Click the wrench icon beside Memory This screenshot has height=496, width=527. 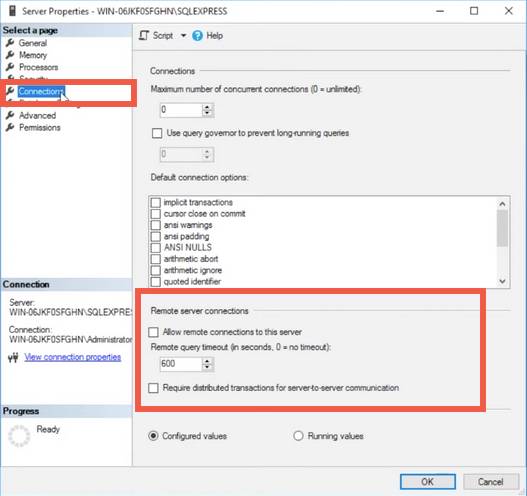10,55
